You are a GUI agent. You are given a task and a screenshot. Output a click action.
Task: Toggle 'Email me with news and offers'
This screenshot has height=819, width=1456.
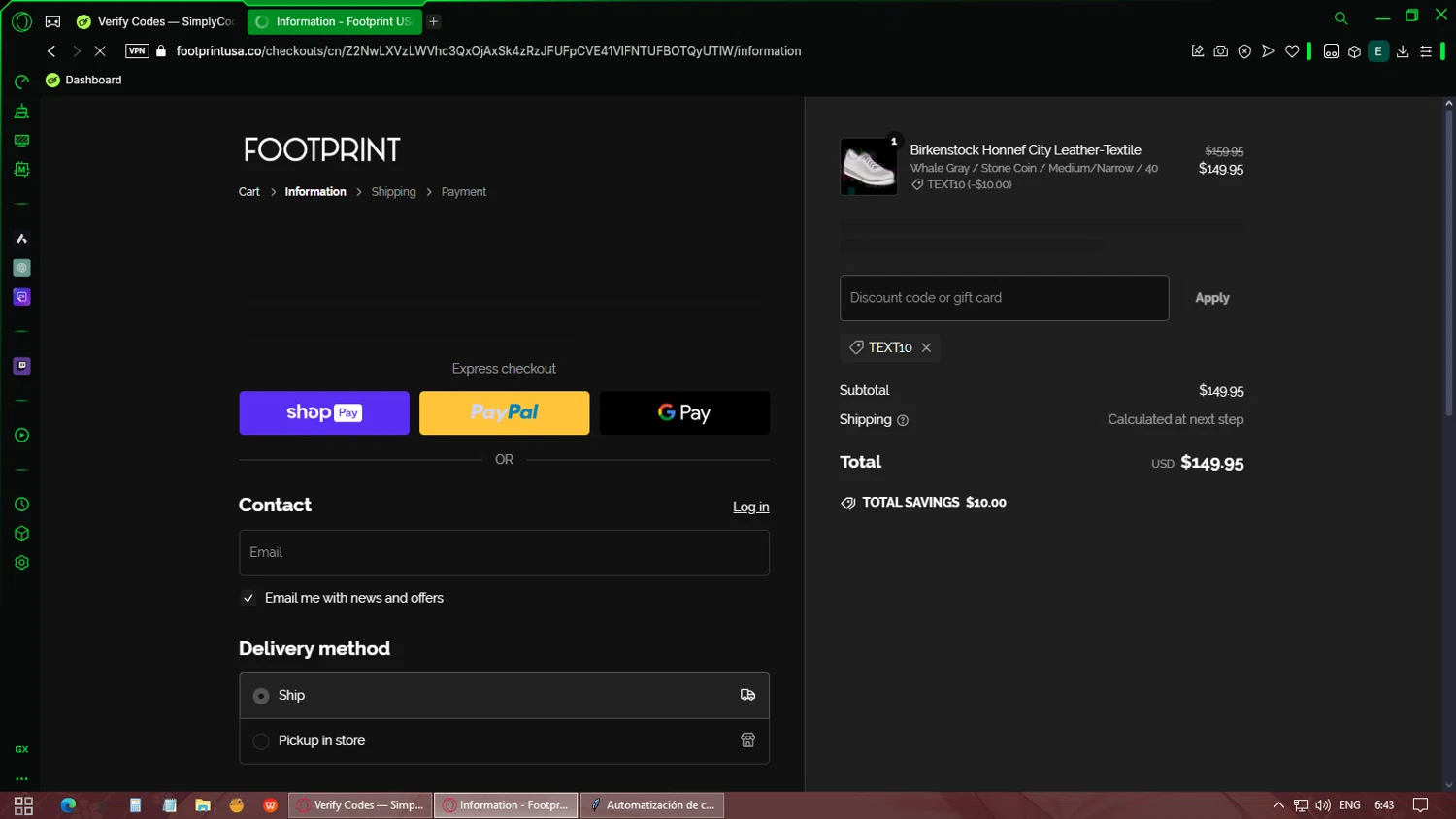248,598
